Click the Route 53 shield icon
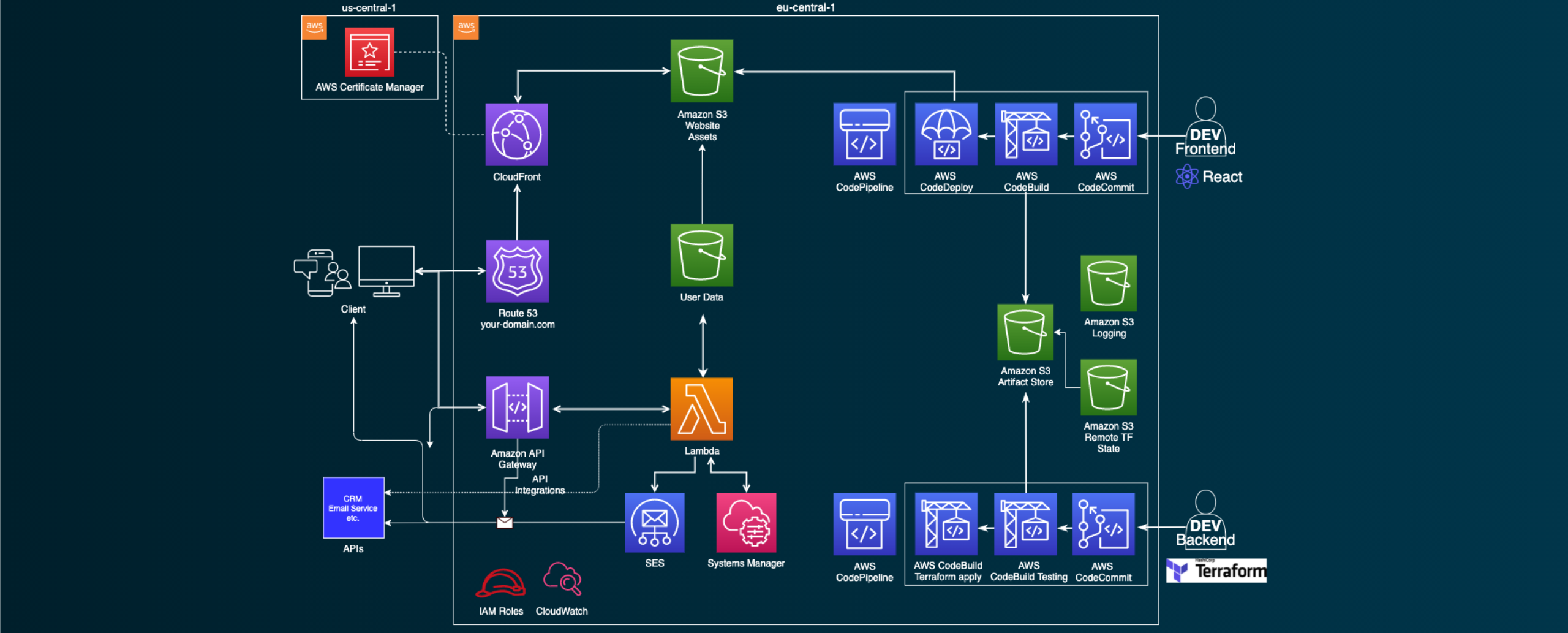 (x=517, y=271)
